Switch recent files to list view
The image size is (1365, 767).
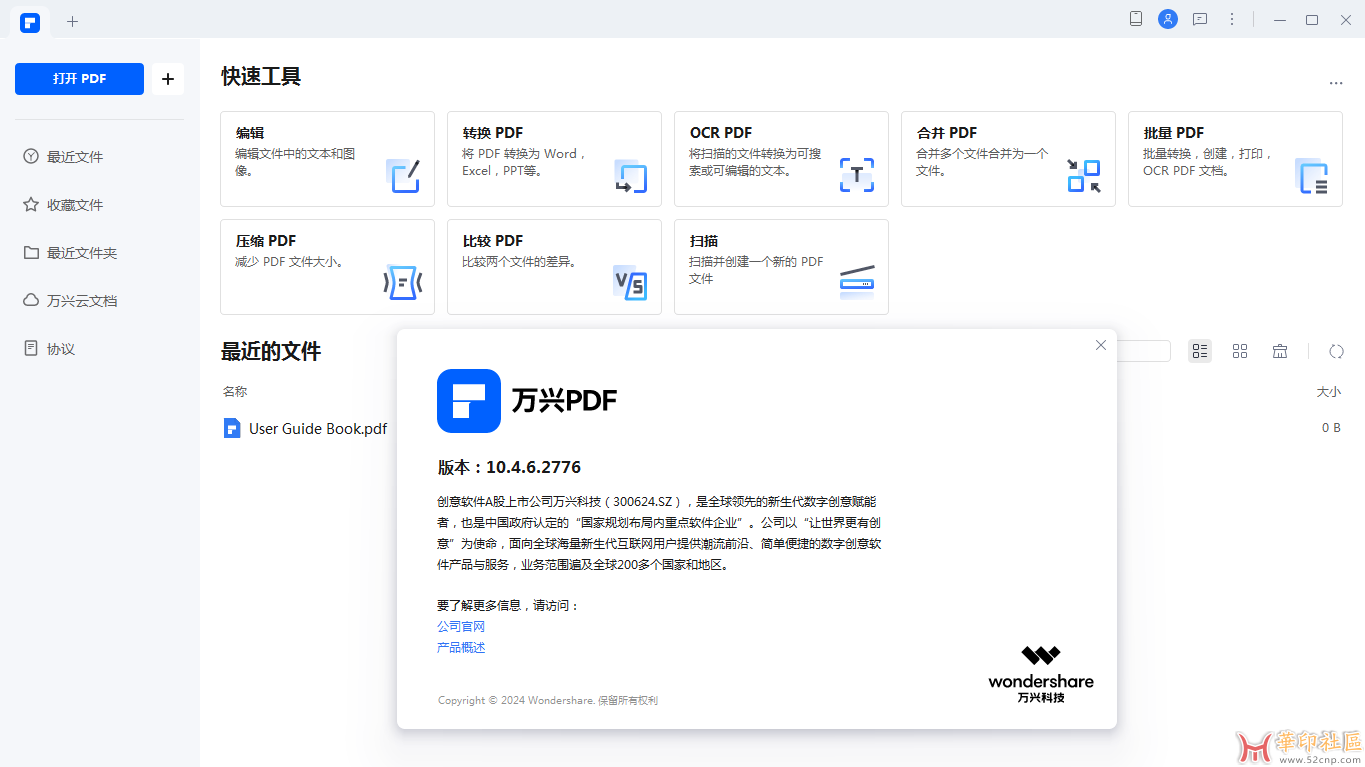tap(1200, 351)
